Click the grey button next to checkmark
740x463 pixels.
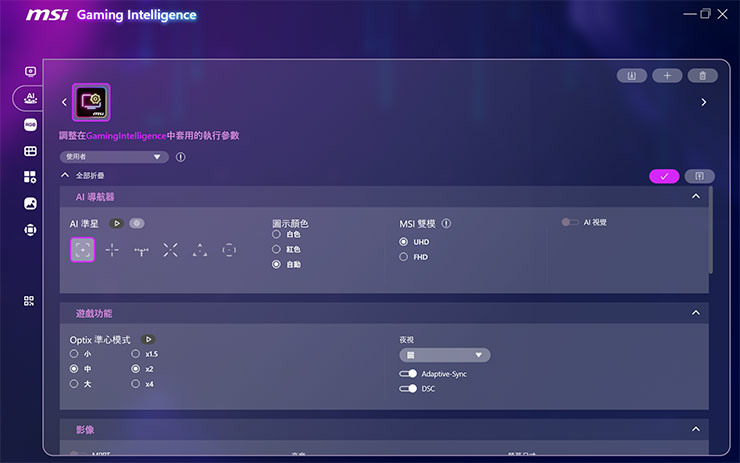pos(699,176)
